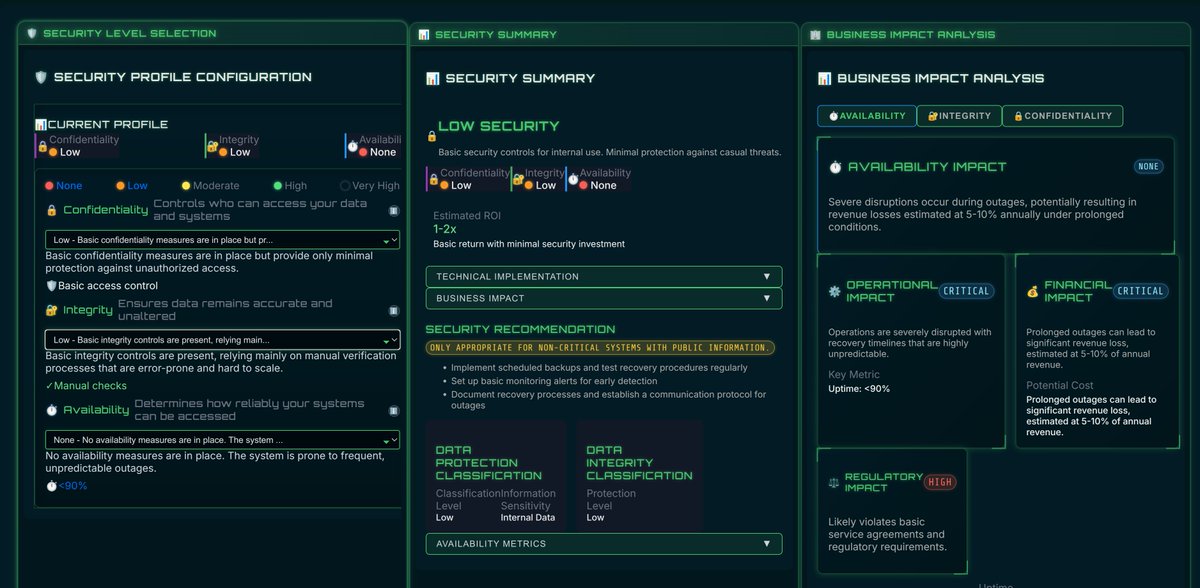The image size is (1200, 588).
Task: Click the chart icon in Security Summary panel header bar
Action: click(424, 35)
